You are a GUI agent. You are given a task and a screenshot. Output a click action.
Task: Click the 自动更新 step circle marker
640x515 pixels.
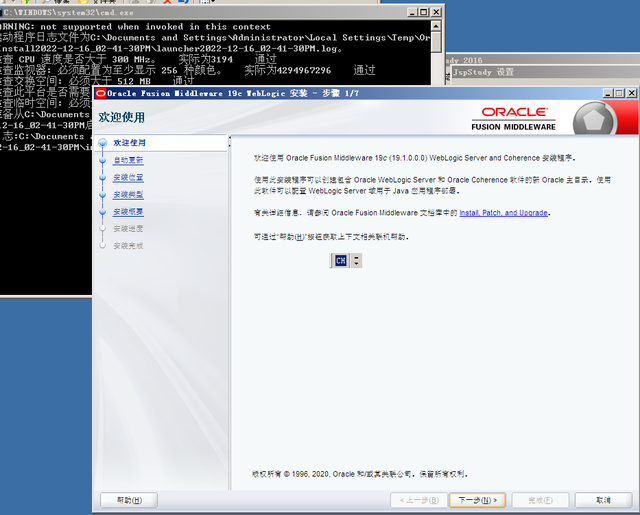coord(102,160)
